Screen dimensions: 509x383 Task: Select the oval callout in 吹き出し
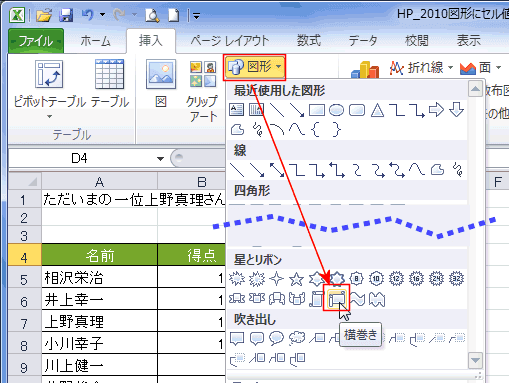pyautogui.click(x=276, y=338)
